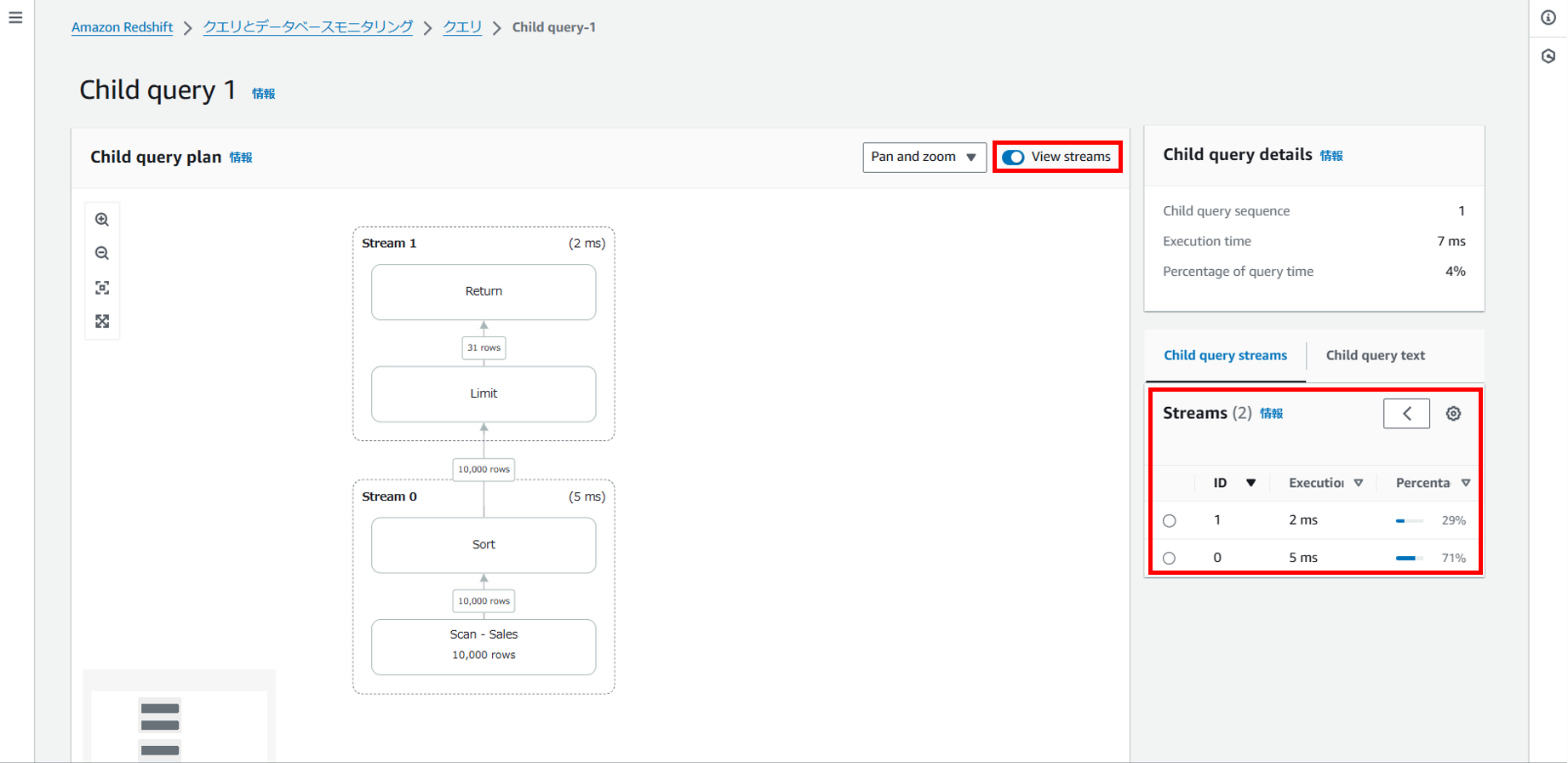Click the Child query sequence label

[1226, 211]
